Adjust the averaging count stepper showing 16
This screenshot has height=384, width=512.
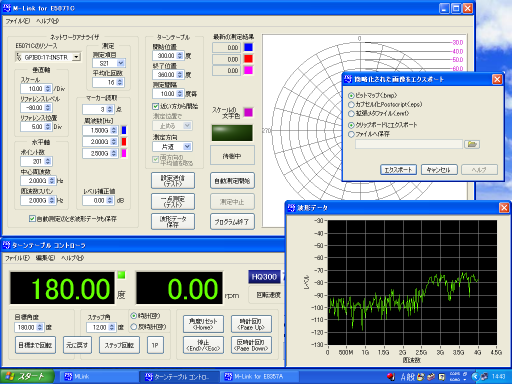[120, 82]
